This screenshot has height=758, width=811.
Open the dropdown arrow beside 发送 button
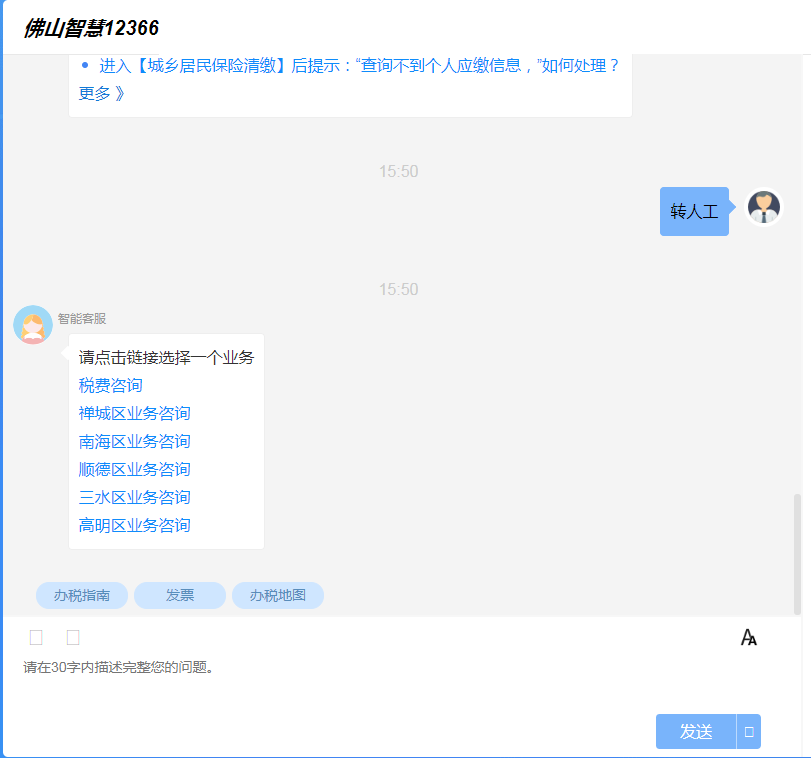point(748,732)
